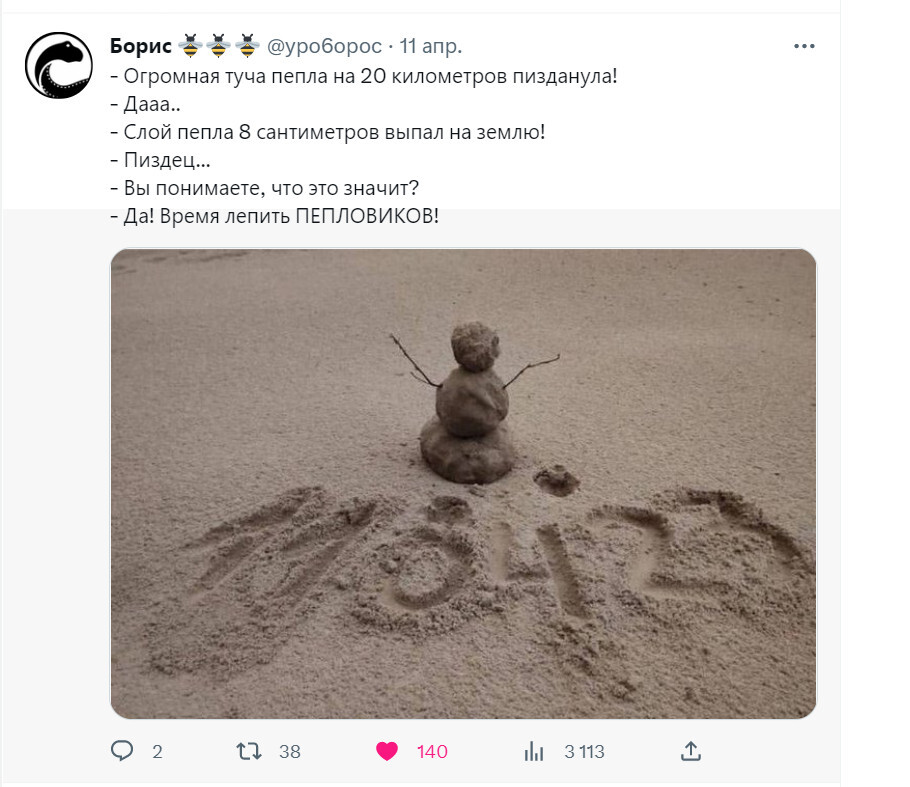Click the reply count 2
The height and width of the screenshot is (787, 910).
(157, 752)
